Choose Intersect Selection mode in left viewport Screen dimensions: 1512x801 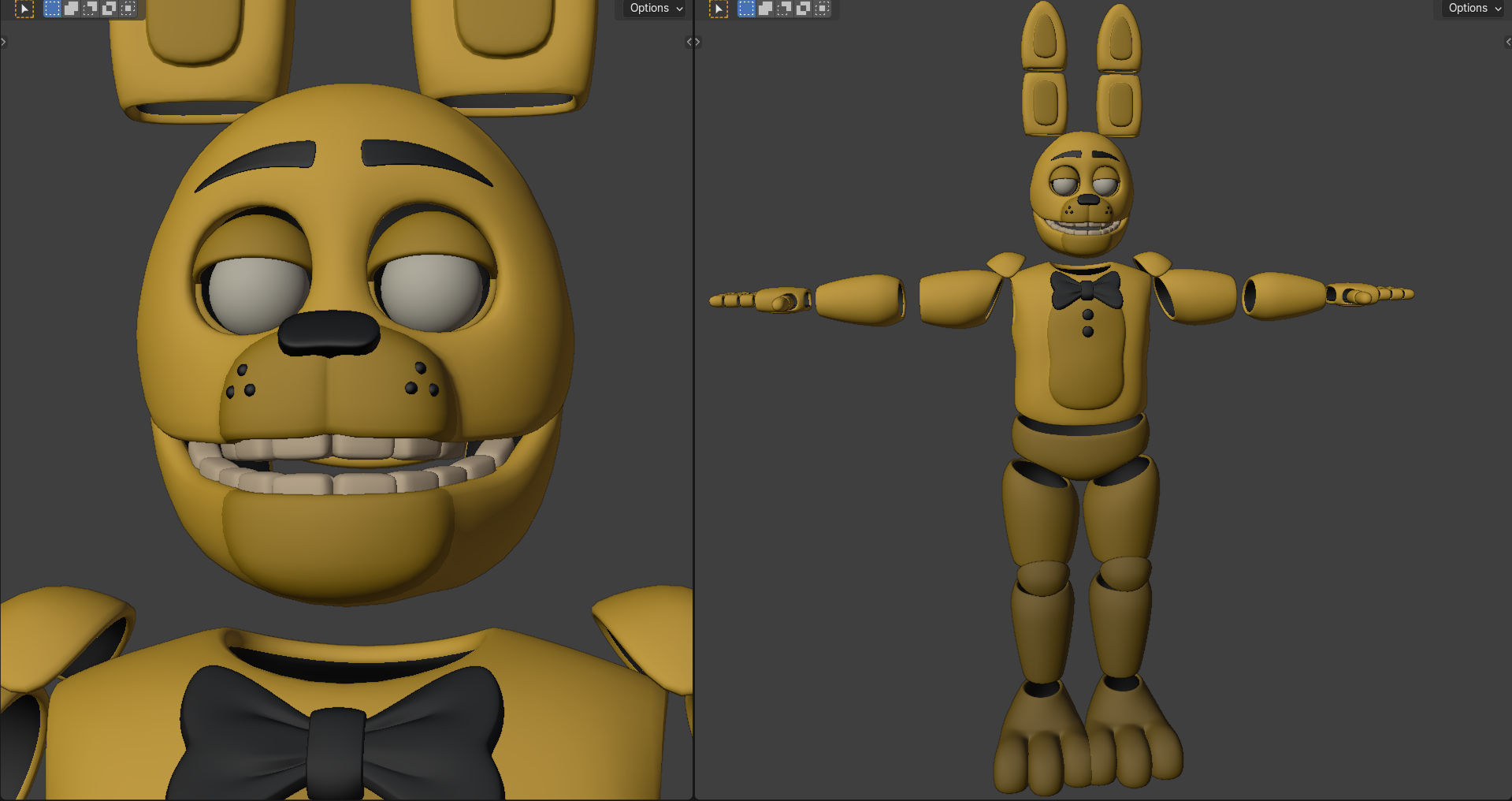tap(128, 8)
